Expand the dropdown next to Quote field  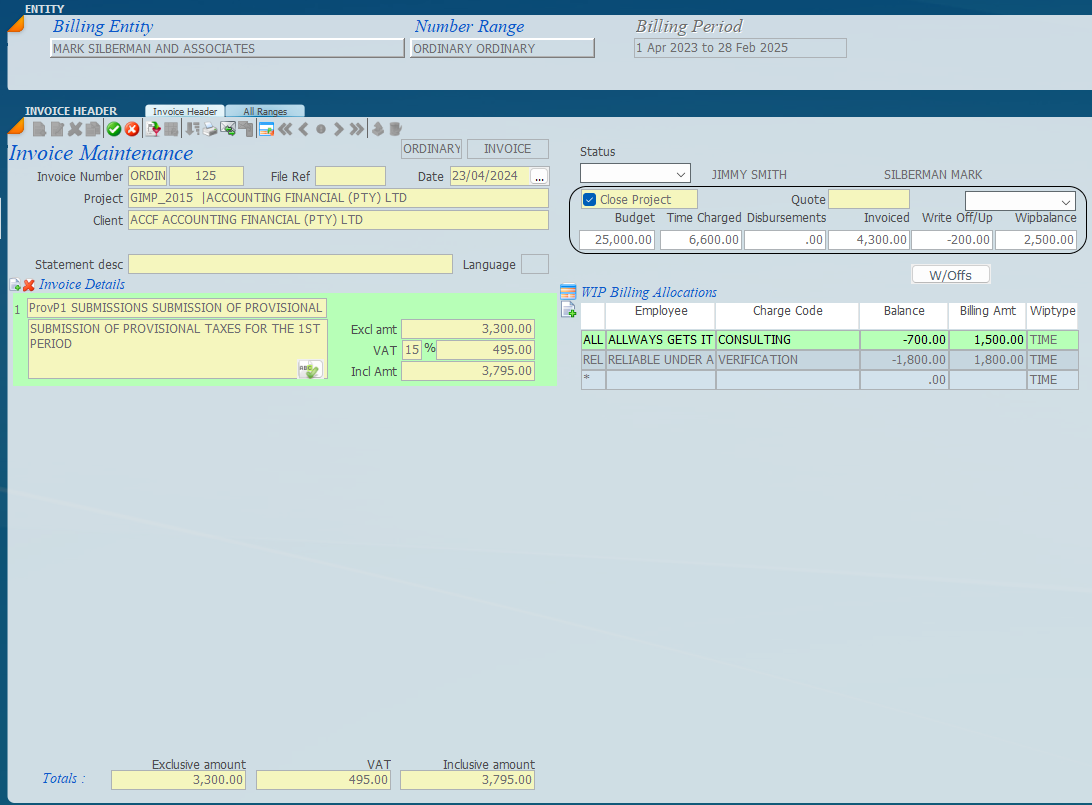point(1019,201)
